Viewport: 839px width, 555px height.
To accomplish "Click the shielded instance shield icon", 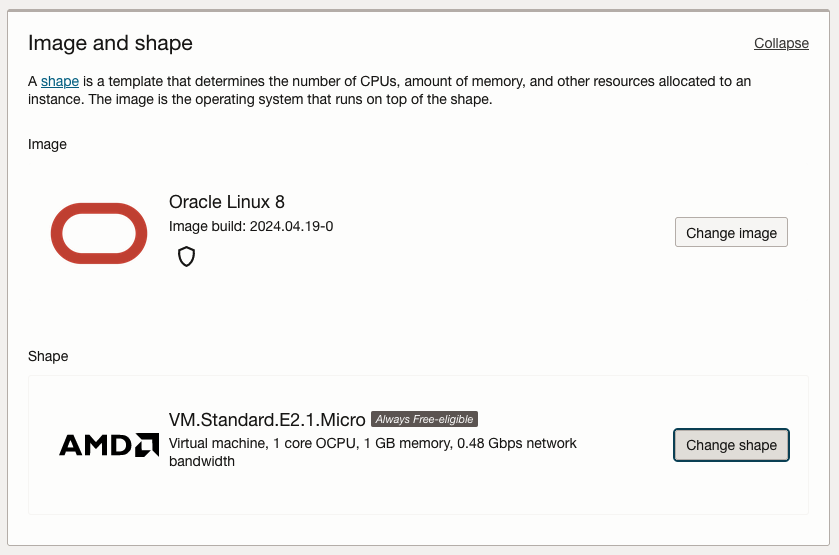I will pyautogui.click(x=186, y=257).
